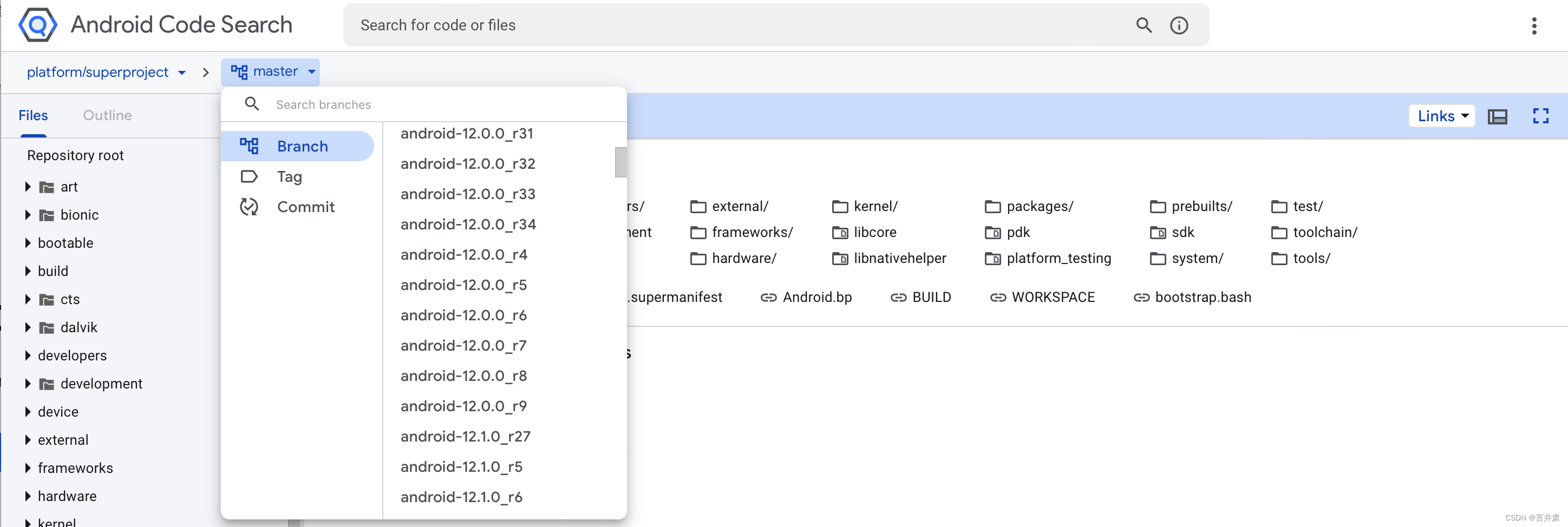Open the frameworks/ directory link

point(753,233)
